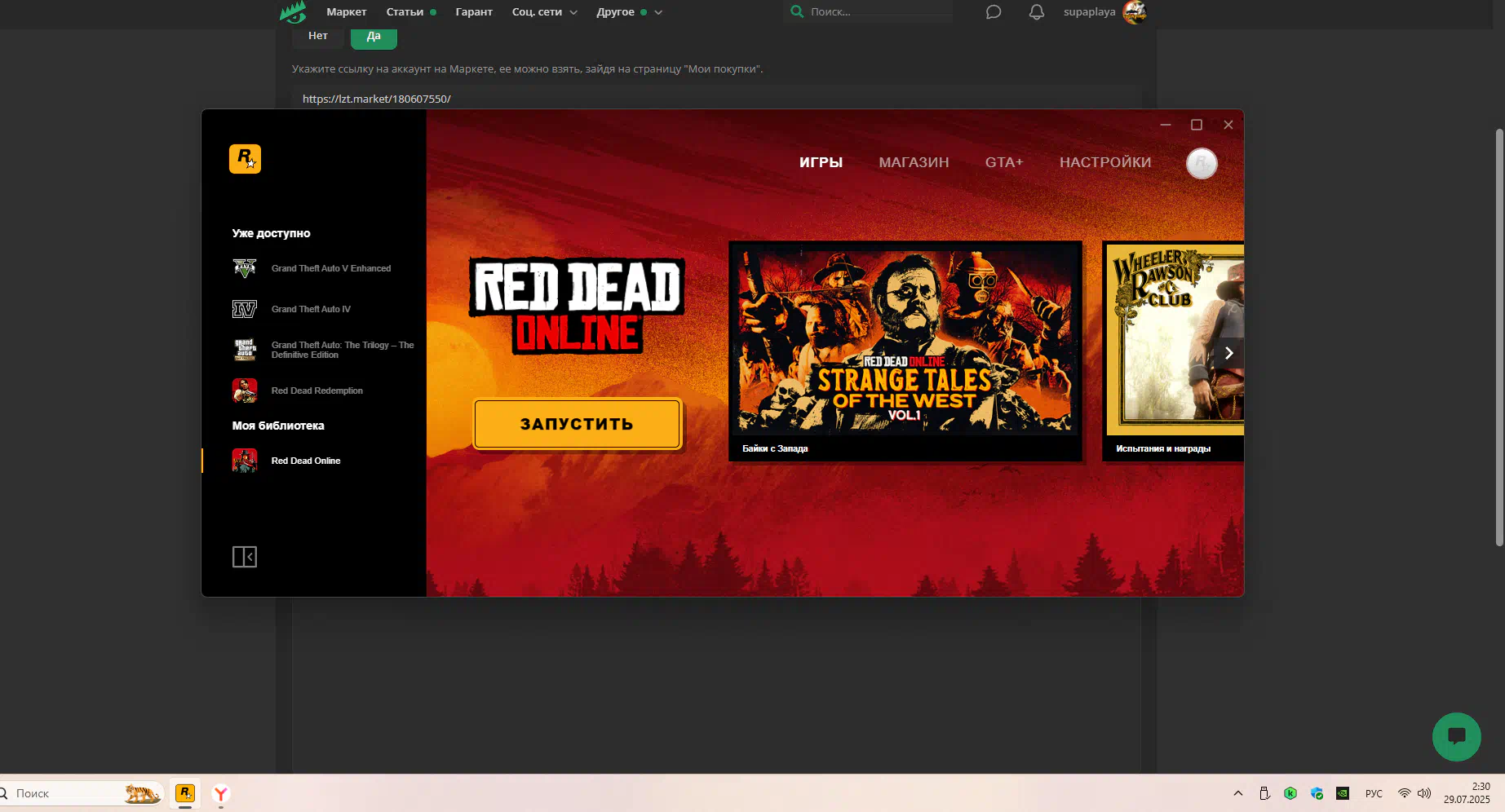Click the 'Байки с Запада' caption
Screen dimensions: 1505x812
coord(775,448)
